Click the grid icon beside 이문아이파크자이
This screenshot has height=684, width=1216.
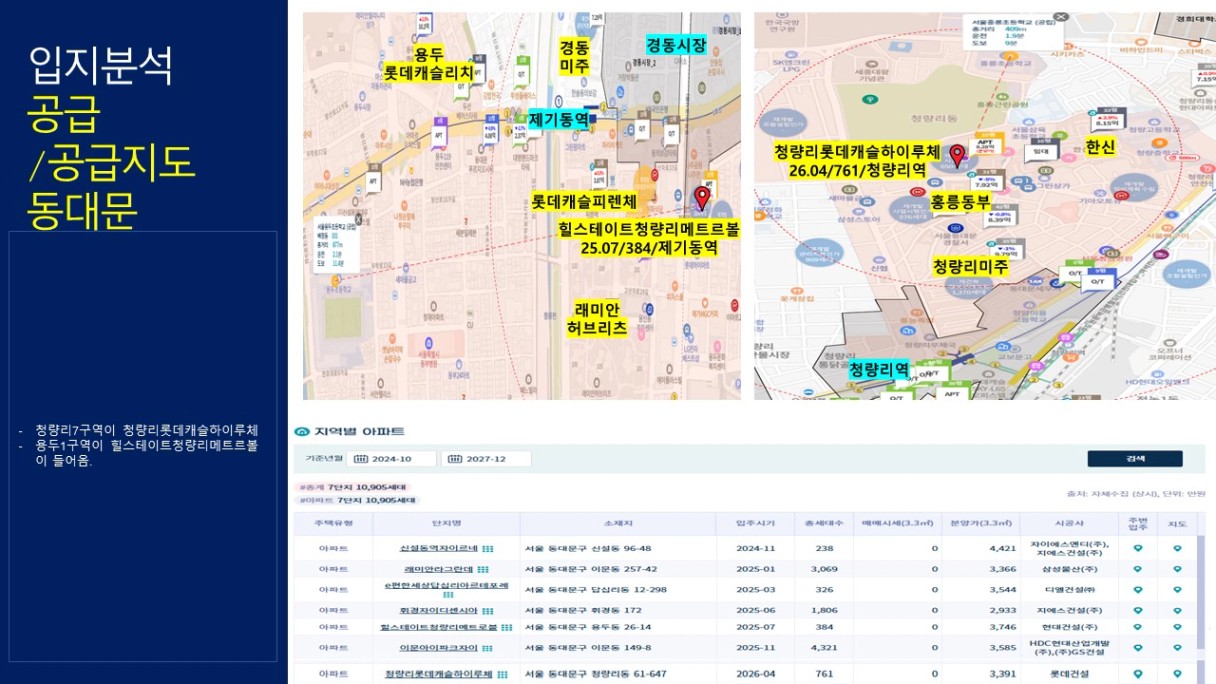coord(488,648)
